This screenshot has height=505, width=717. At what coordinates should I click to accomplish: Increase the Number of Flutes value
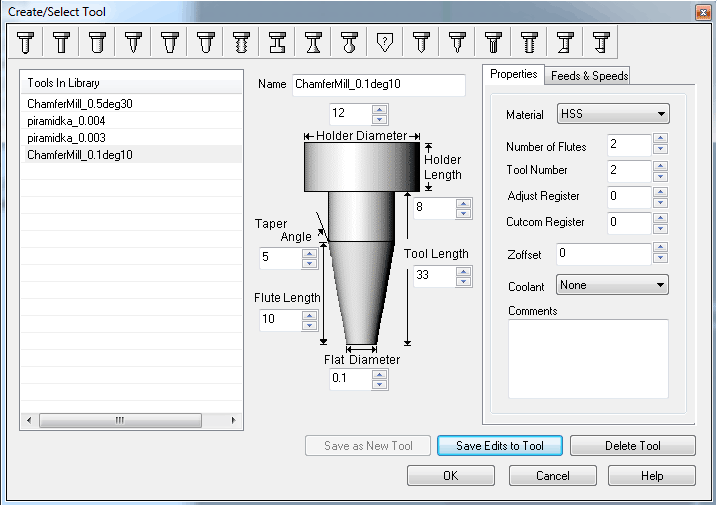[x=660, y=140]
